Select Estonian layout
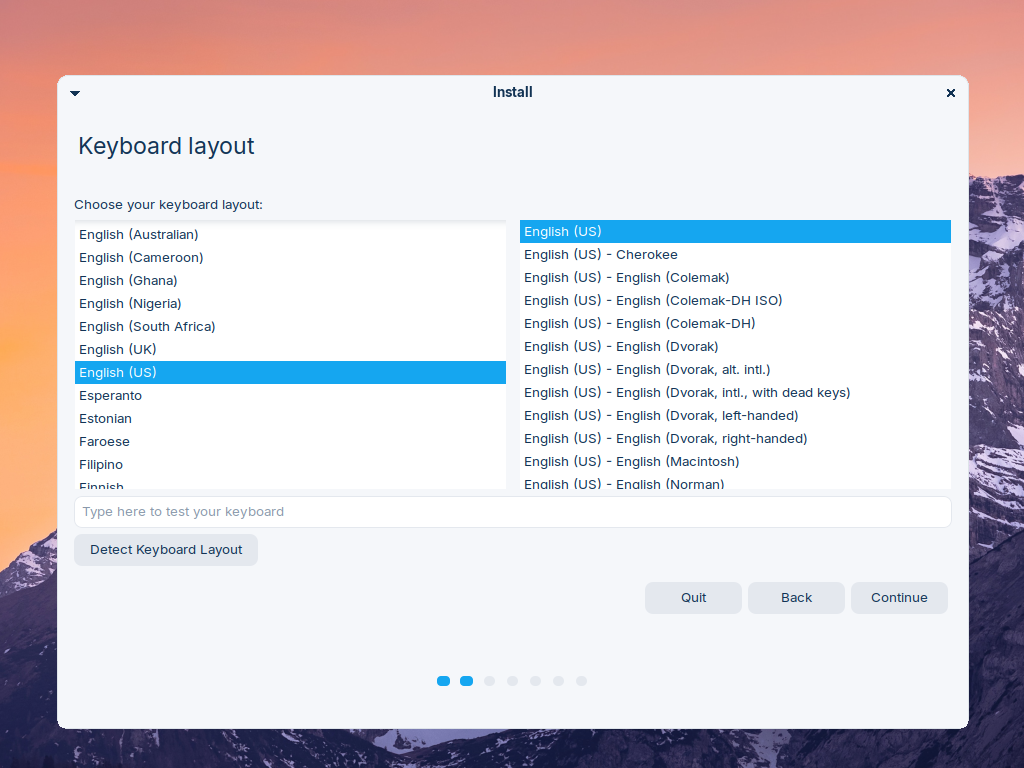 (290, 419)
